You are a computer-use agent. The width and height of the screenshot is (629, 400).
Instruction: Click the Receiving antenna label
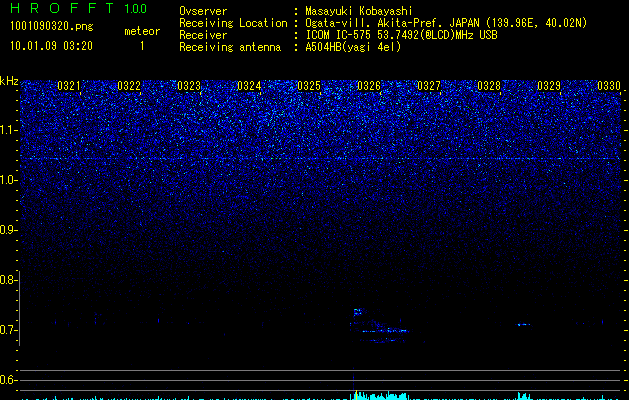[230, 47]
